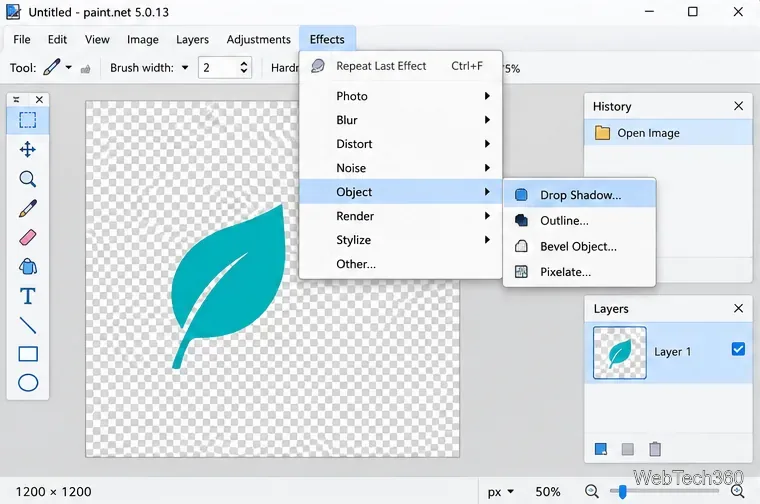760x504 pixels.
Task: Open the Image menu
Action: click(142, 39)
